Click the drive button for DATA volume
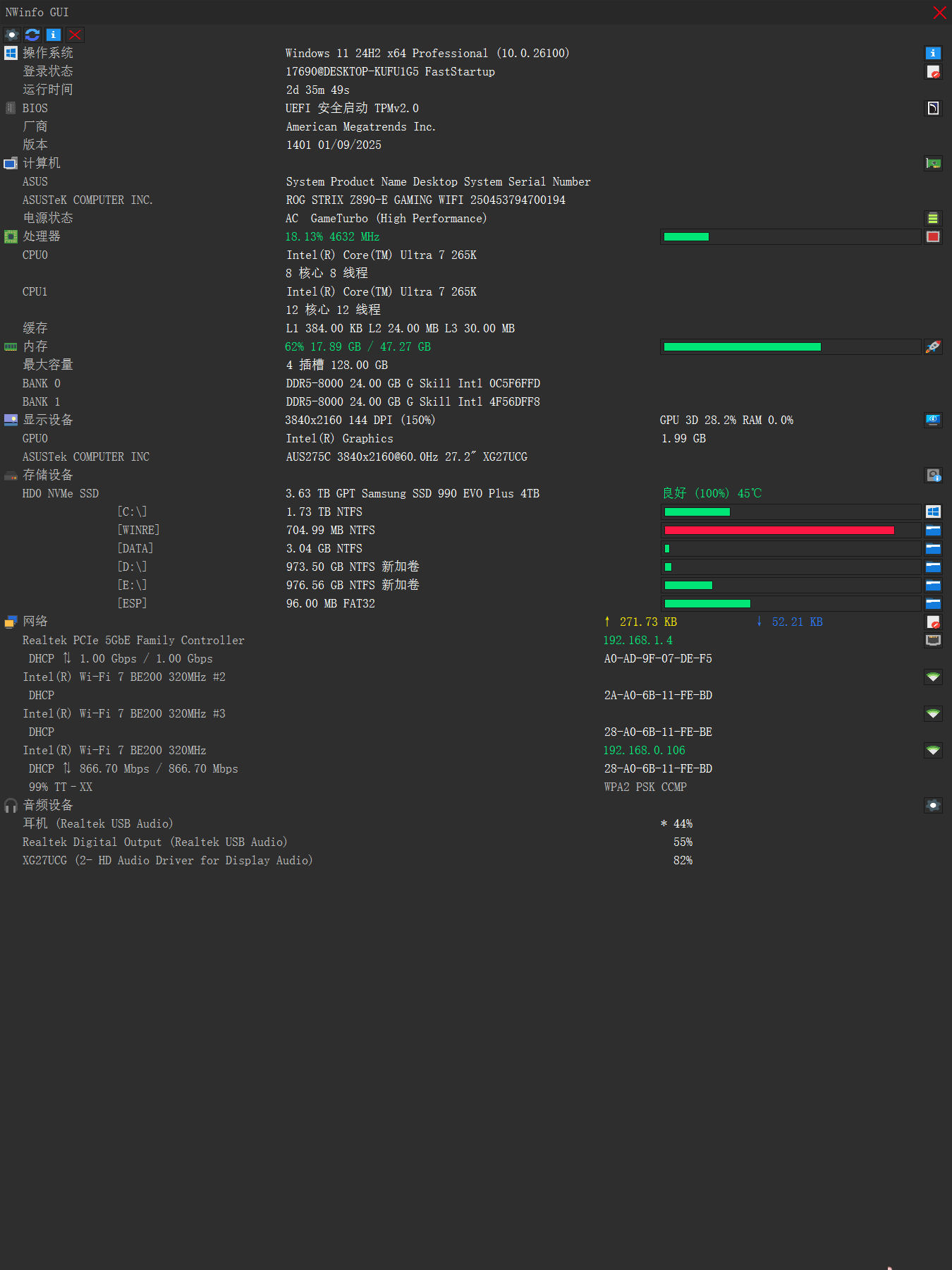 coord(933,548)
